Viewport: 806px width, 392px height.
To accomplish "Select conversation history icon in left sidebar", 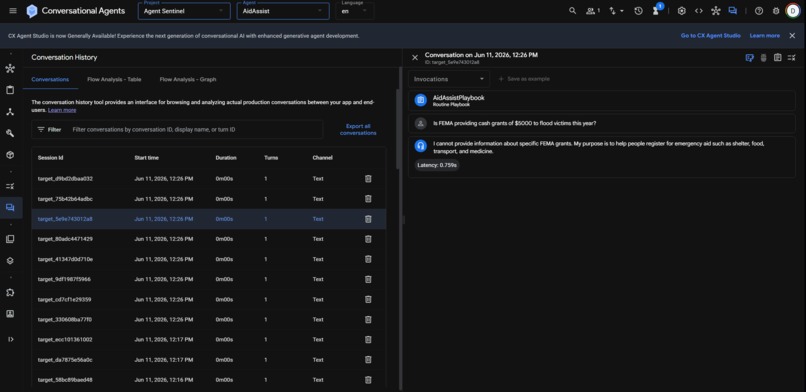I will 10,208.
